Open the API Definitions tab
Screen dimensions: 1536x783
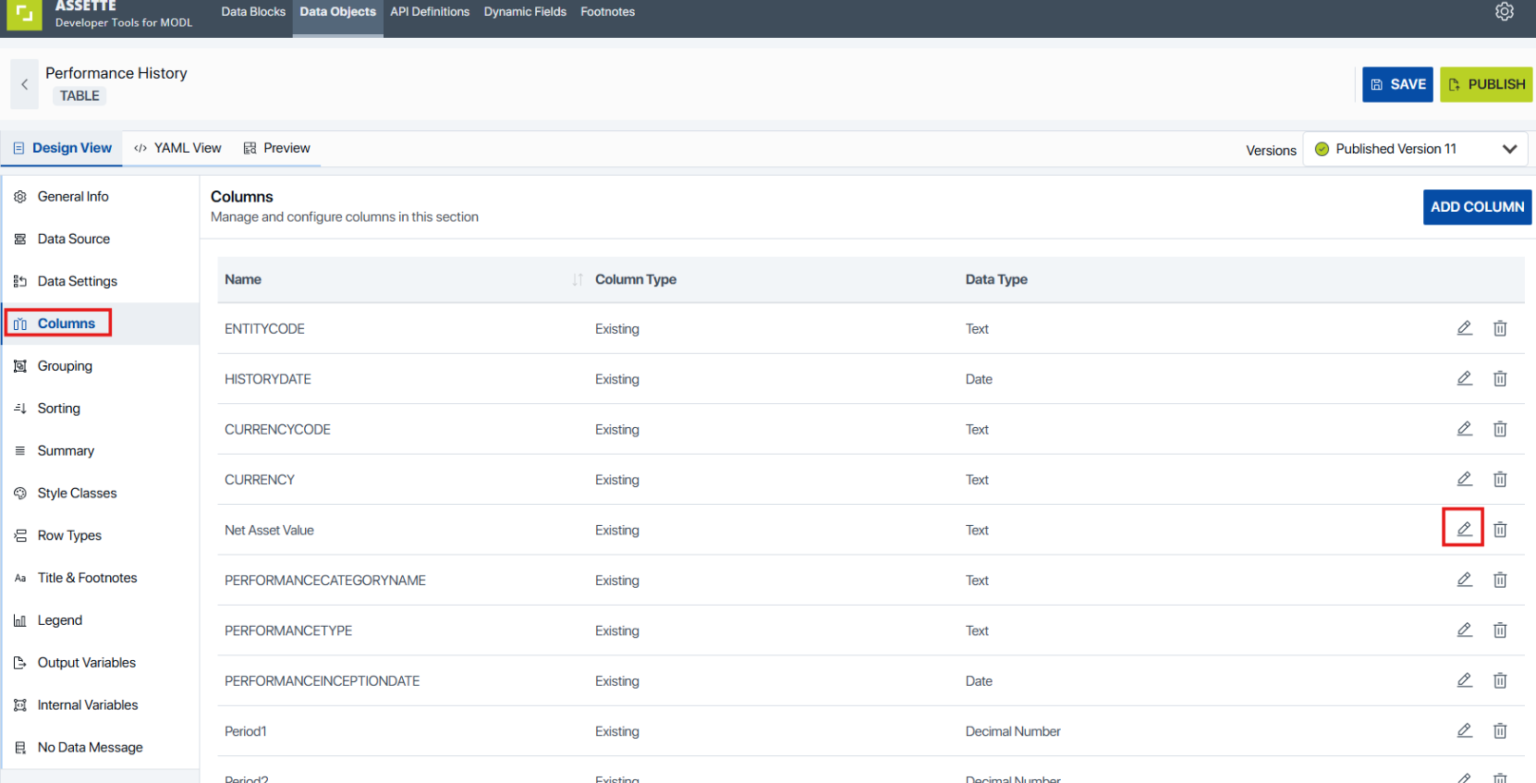430,12
